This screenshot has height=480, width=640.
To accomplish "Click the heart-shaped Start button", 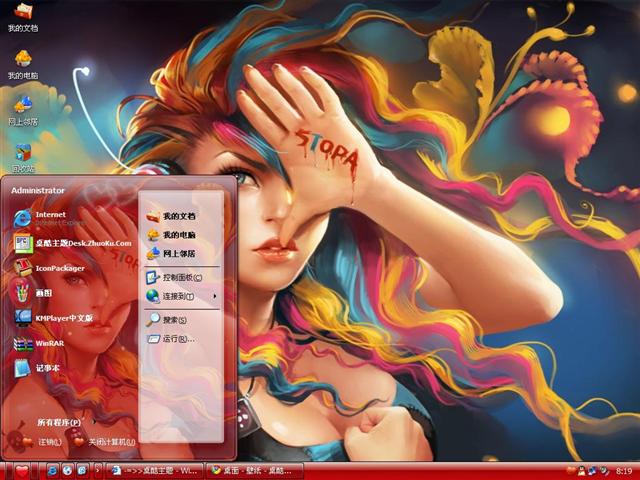I will (22, 472).
